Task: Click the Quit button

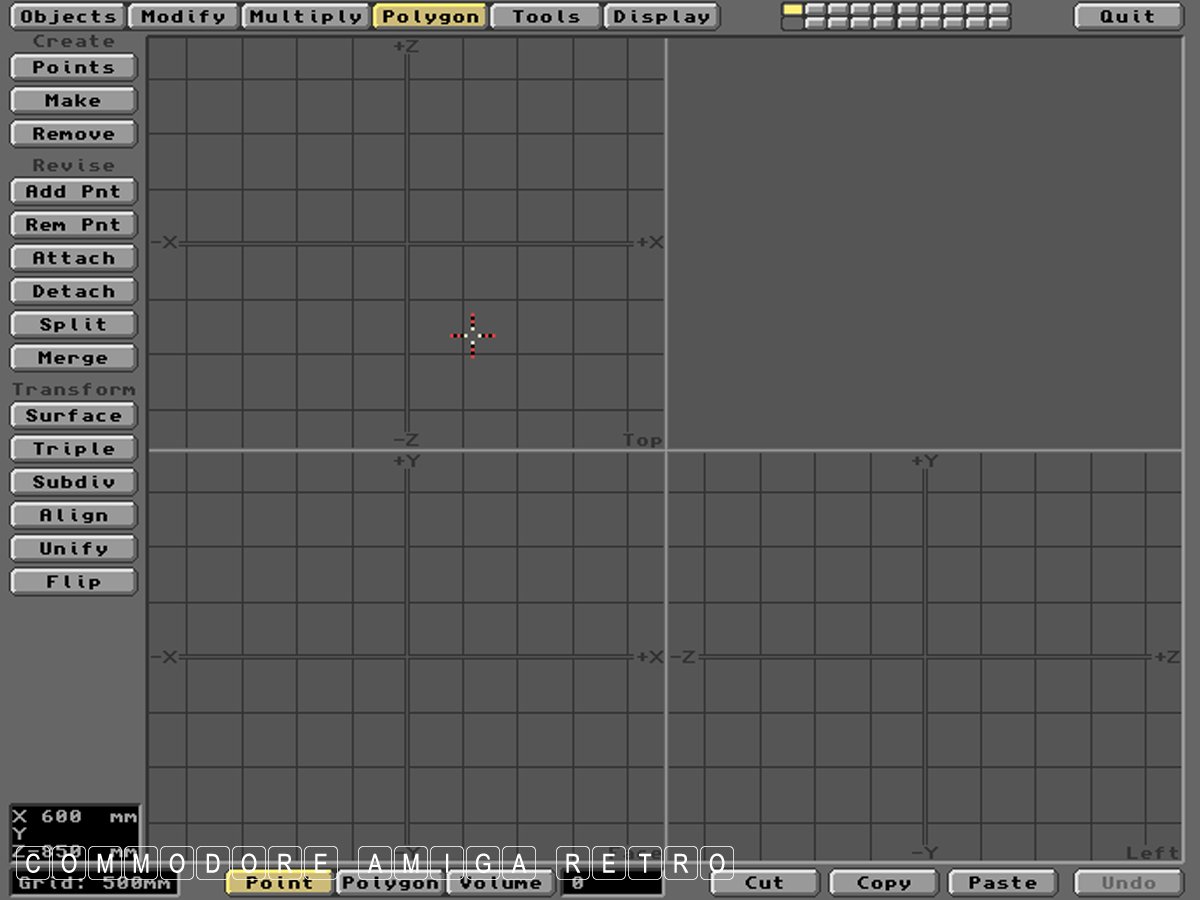Action: [1127, 17]
